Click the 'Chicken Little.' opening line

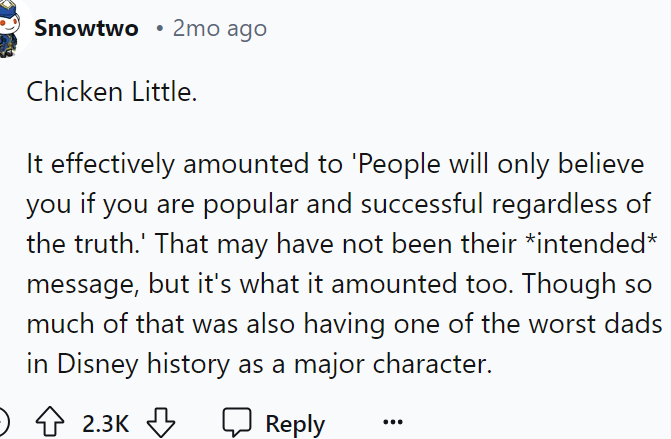[112, 93]
